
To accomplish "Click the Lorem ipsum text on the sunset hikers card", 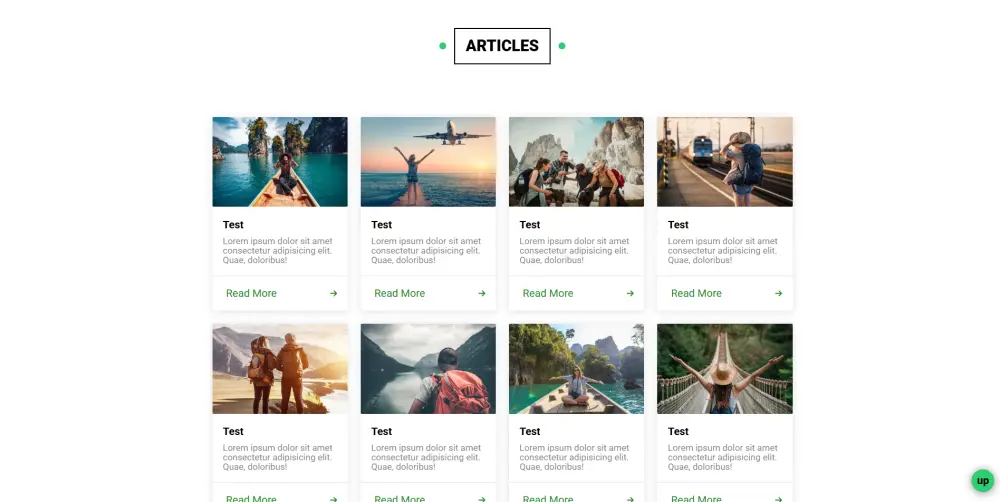I will [277, 457].
